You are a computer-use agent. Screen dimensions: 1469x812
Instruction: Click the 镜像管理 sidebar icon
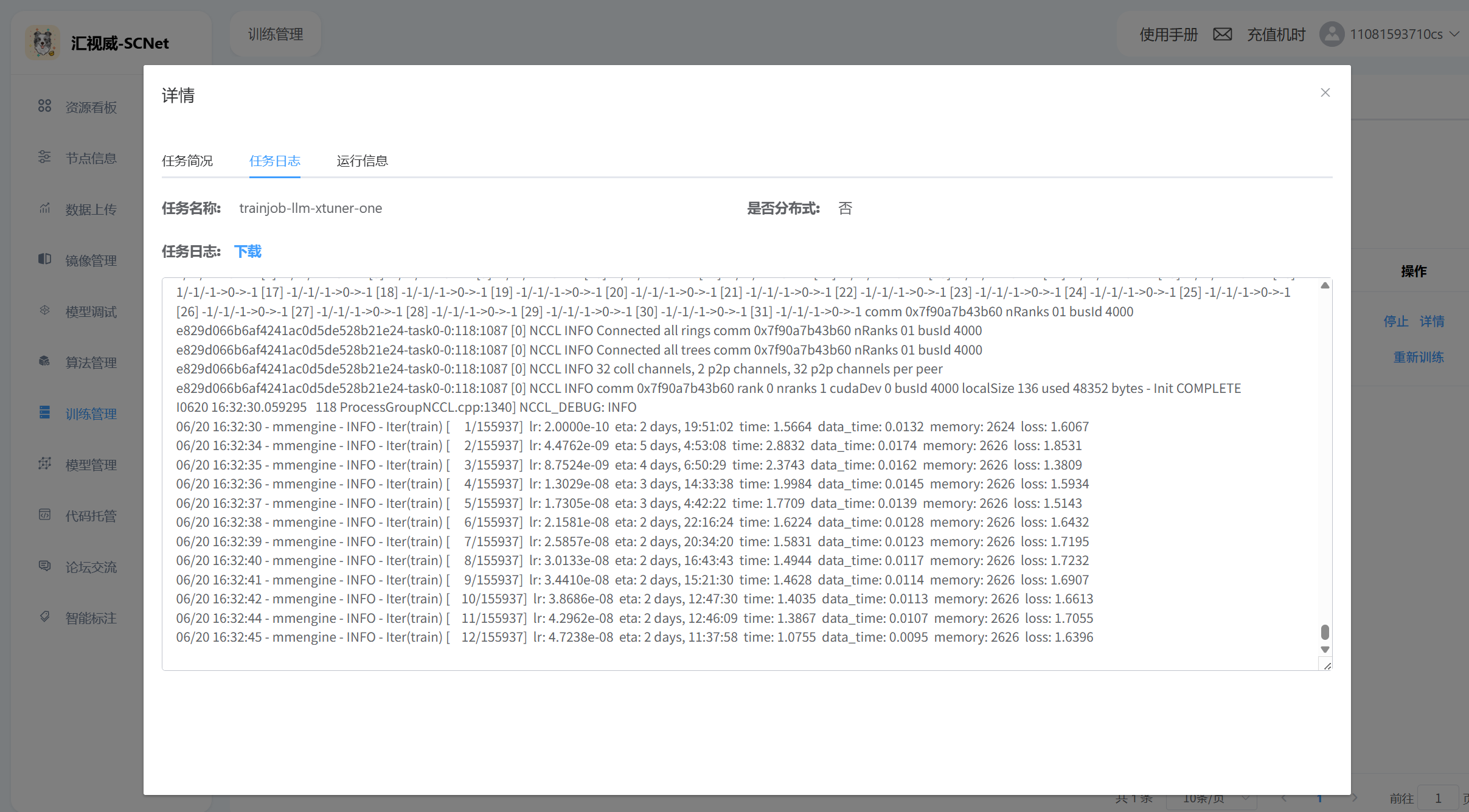(x=44, y=259)
